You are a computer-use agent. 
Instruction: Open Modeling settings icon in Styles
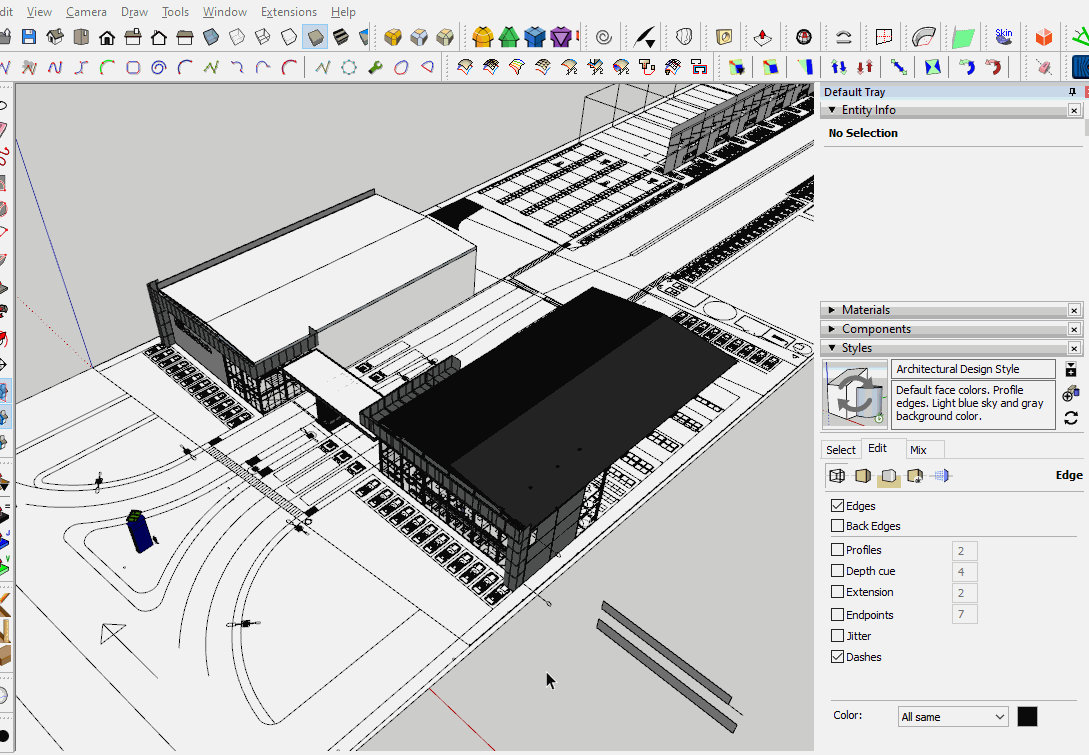(x=941, y=476)
